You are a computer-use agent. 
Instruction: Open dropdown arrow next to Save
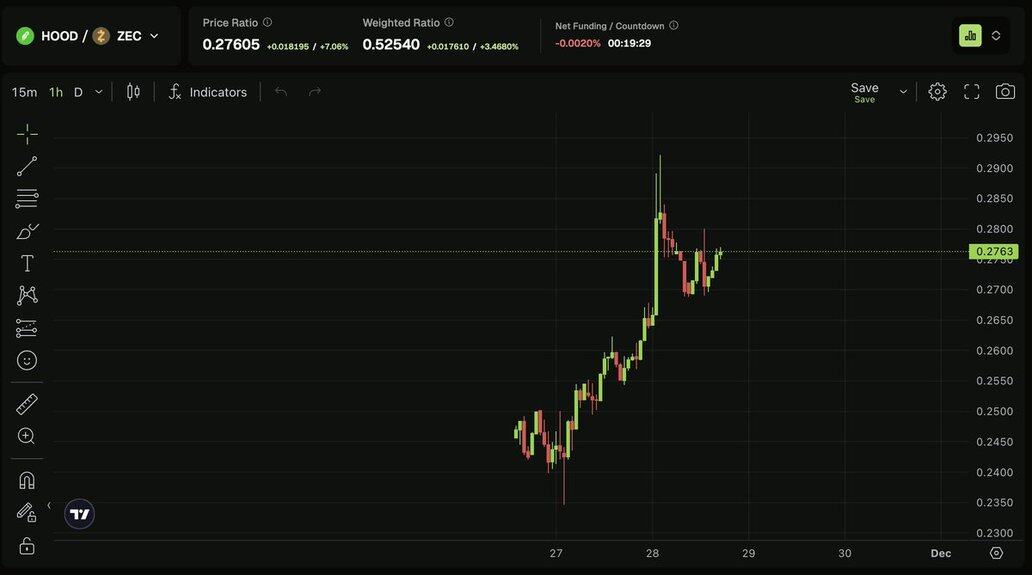(903, 92)
